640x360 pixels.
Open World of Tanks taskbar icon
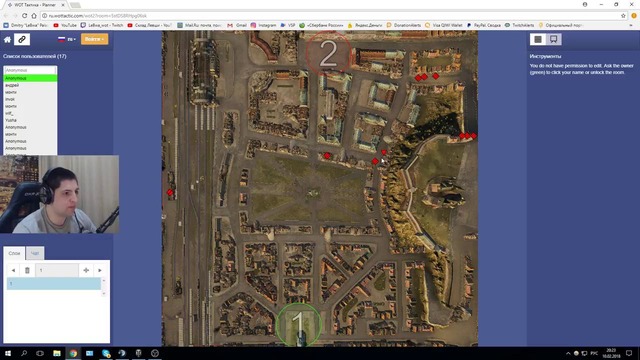point(138,353)
